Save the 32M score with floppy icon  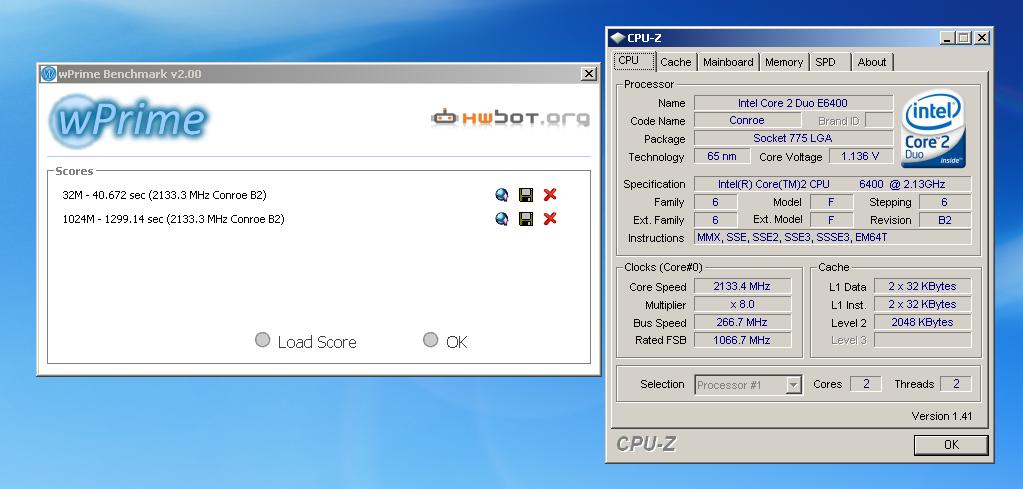tap(526, 194)
